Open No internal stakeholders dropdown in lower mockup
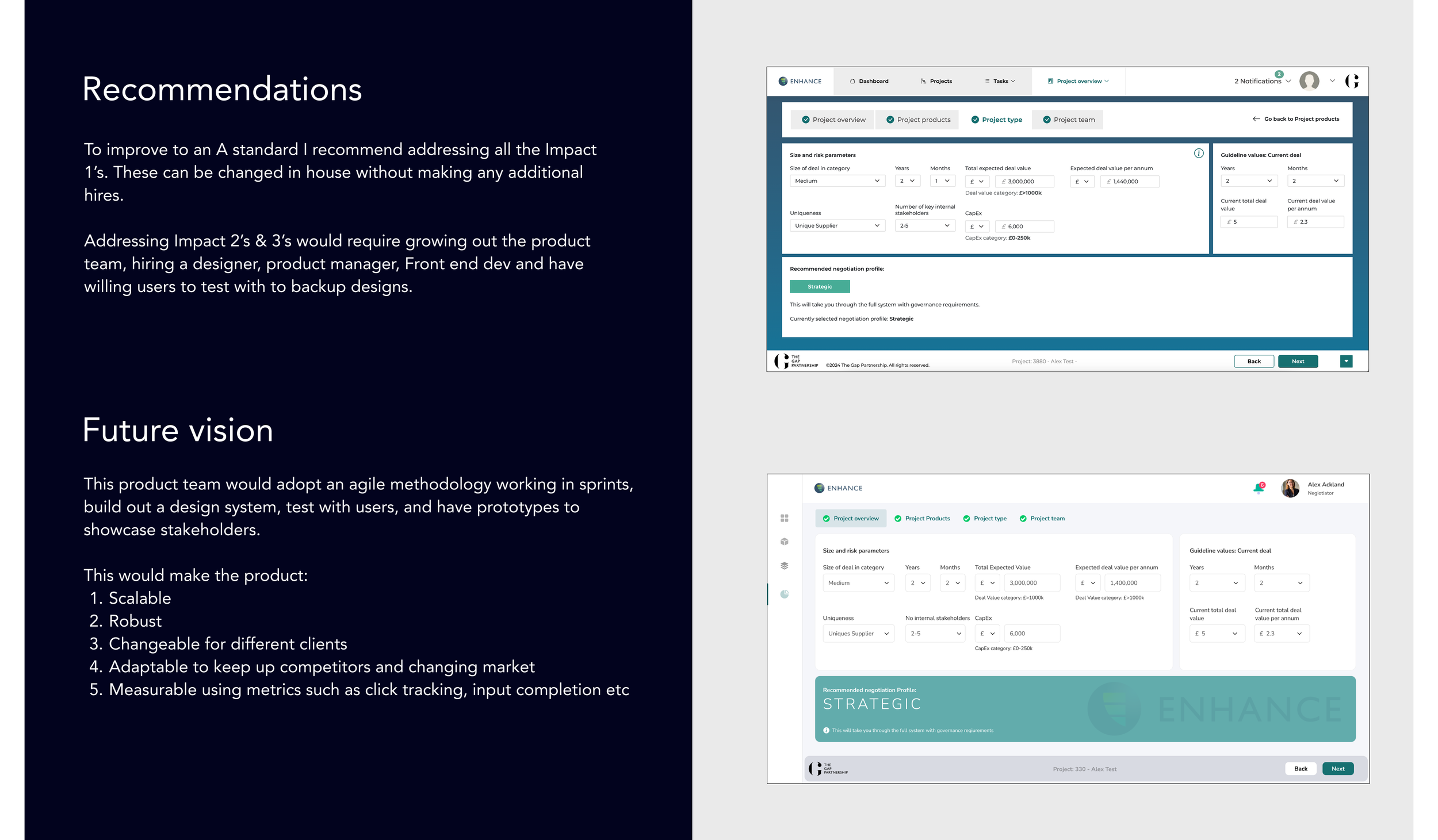The height and width of the screenshot is (840, 1438). [x=935, y=634]
